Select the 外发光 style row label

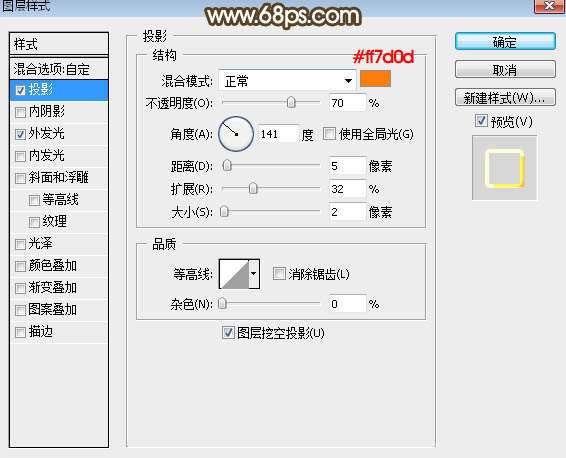click(x=47, y=134)
